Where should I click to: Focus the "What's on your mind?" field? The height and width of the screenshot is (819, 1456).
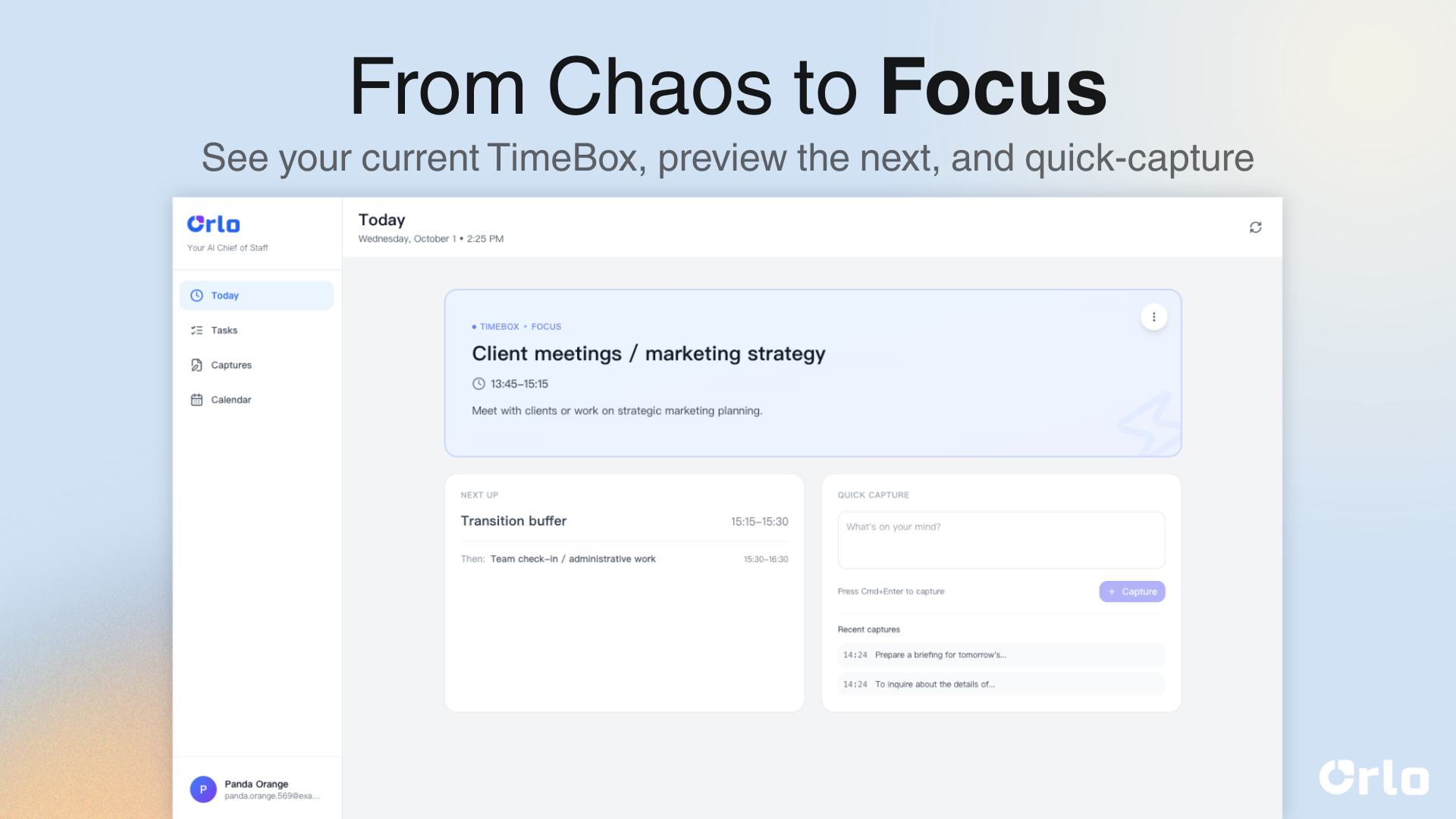tap(1001, 540)
